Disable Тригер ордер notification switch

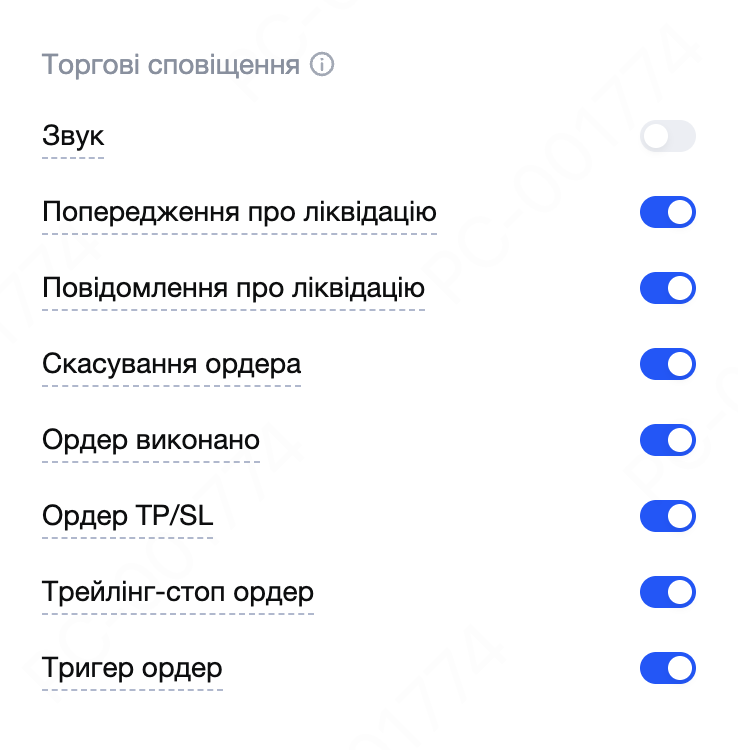pyautogui.click(x=667, y=668)
